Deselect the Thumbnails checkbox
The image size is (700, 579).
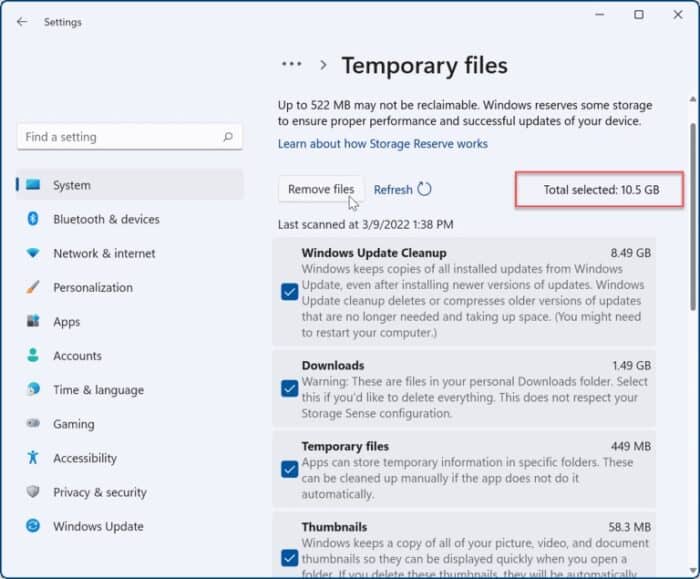click(289, 557)
